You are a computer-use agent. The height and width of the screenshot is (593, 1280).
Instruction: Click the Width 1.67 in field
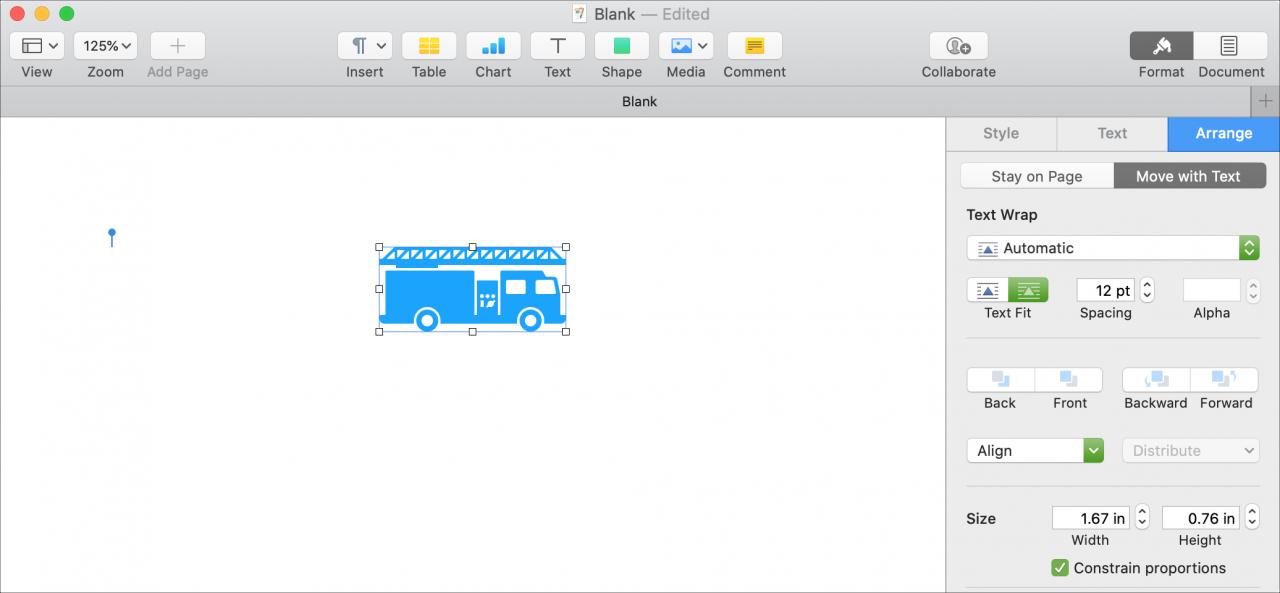pyautogui.click(x=1090, y=518)
